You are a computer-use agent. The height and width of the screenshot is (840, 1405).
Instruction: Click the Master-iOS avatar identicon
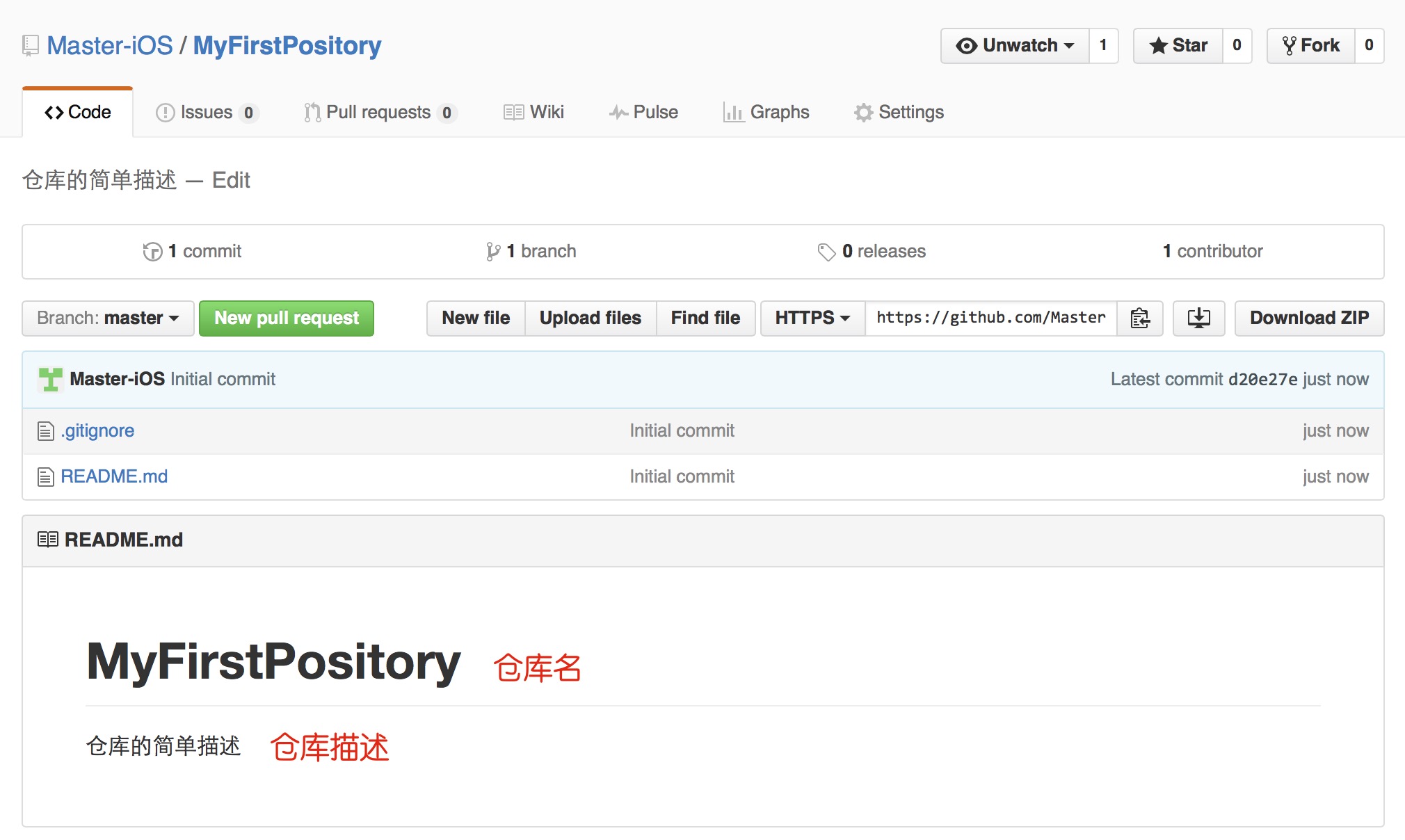coord(51,380)
